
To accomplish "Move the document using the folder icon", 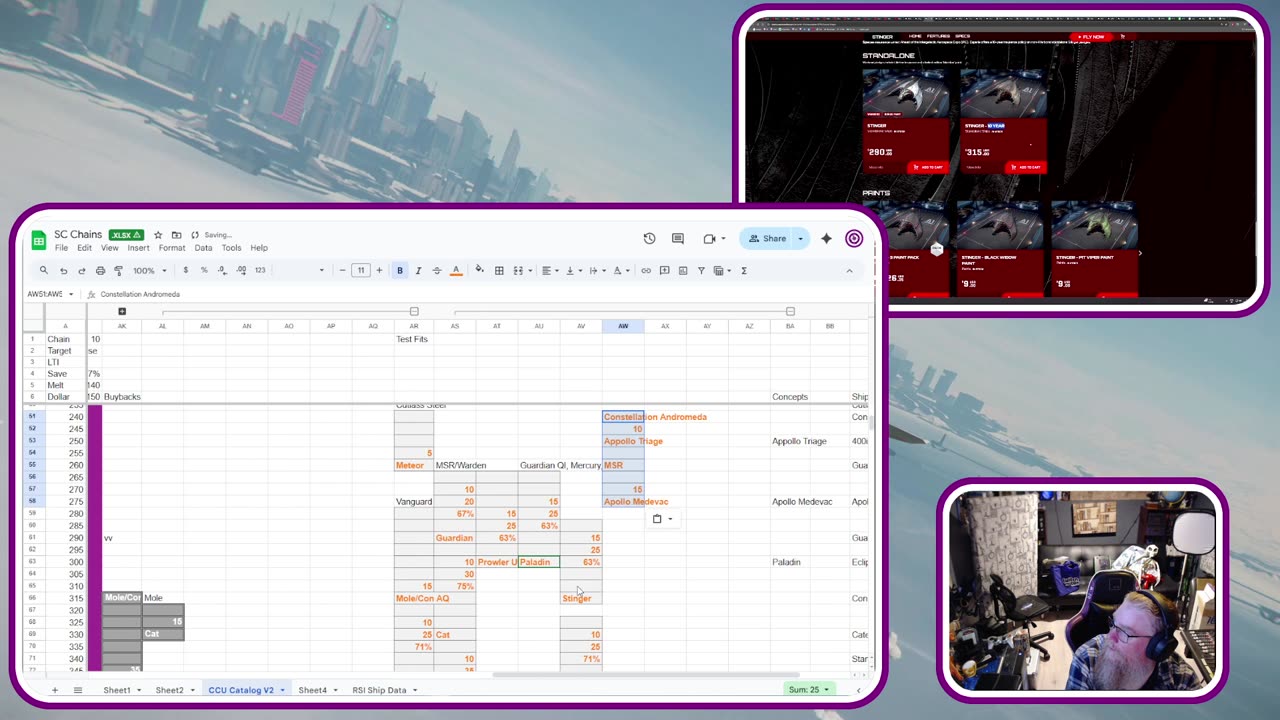I will coord(176,235).
